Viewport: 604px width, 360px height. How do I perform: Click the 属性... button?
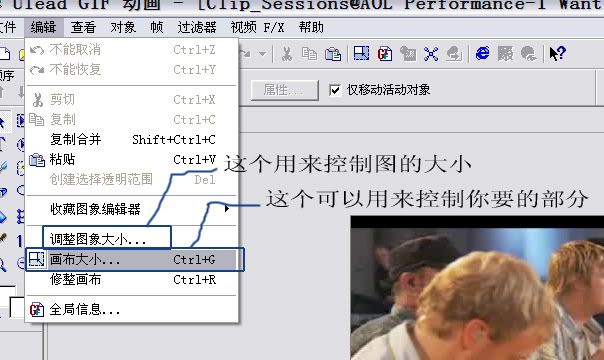click(x=285, y=90)
